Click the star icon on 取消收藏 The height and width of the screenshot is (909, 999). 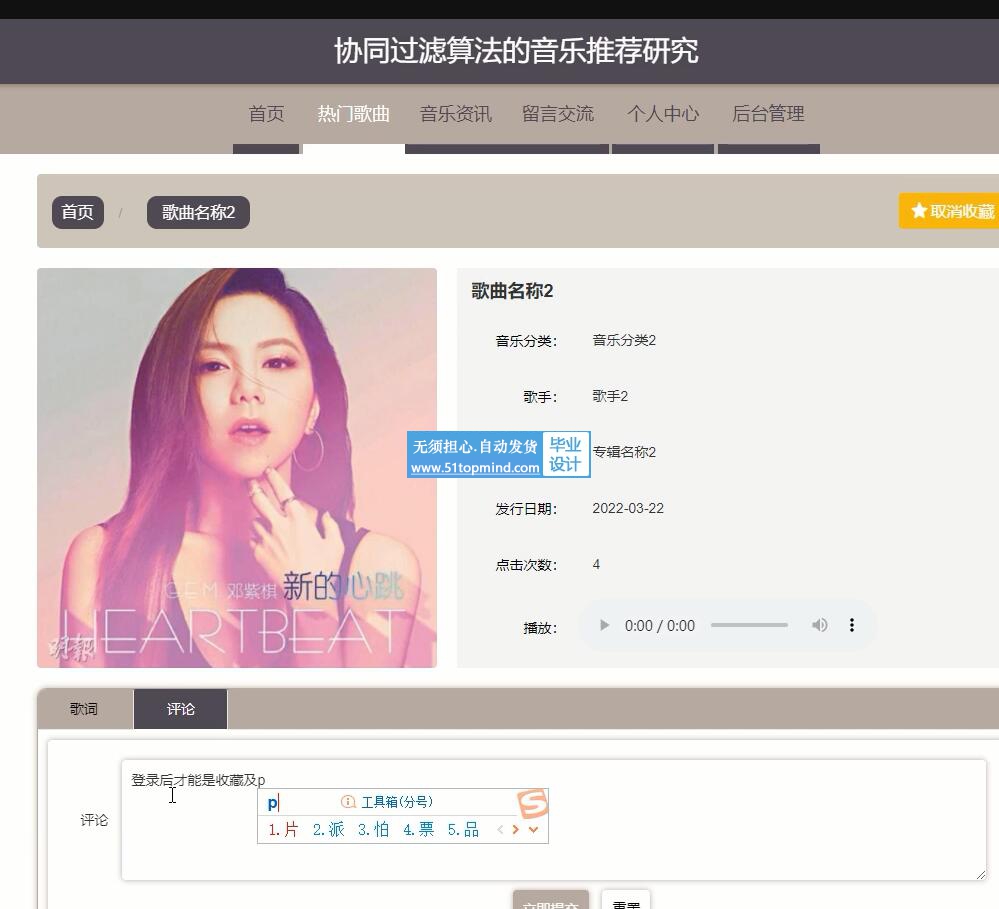click(918, 211)
